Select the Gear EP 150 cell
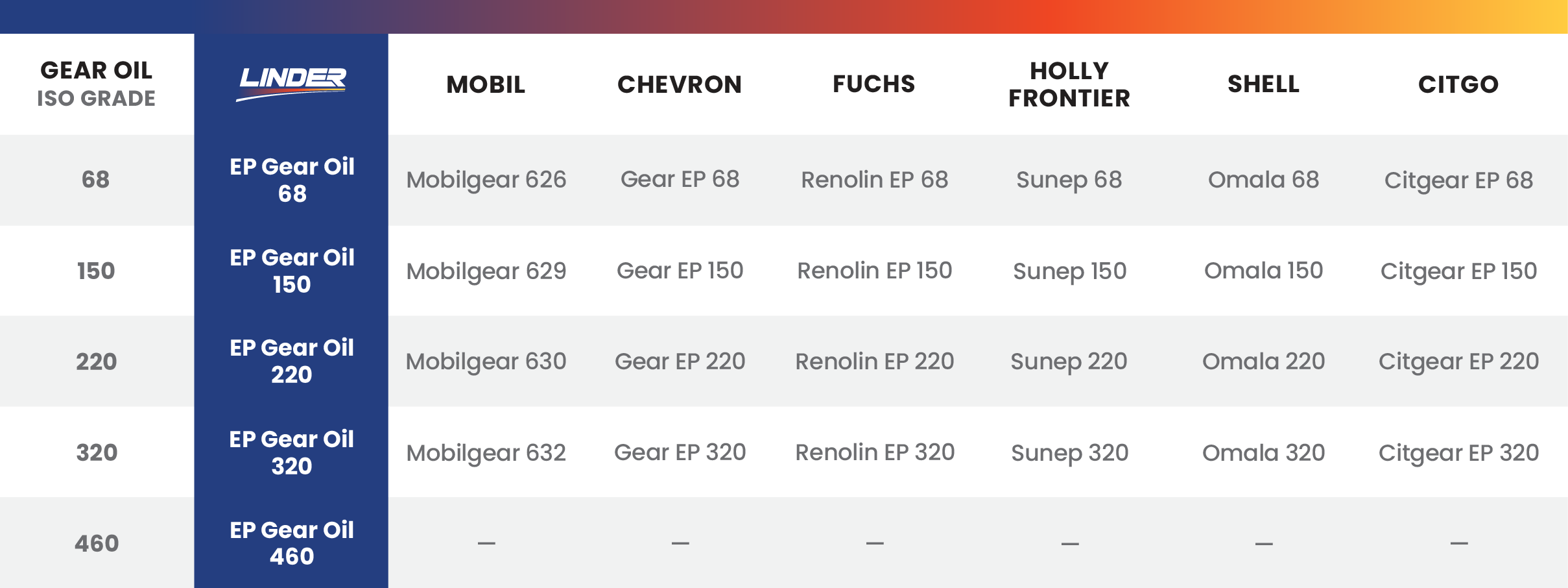 pos(680,271)
